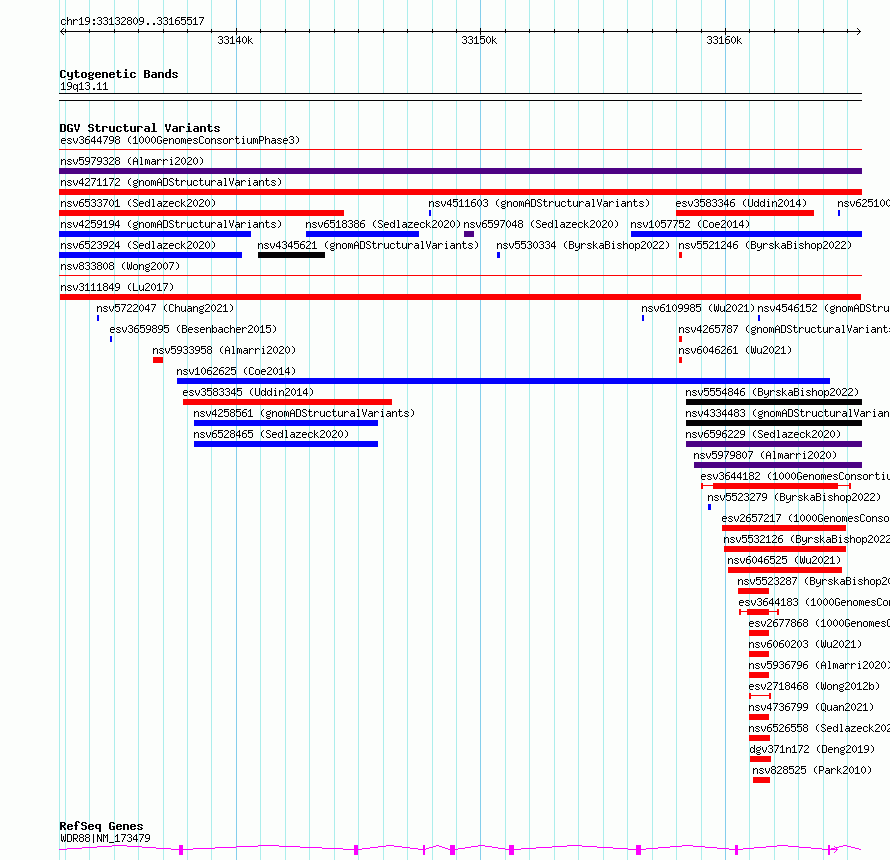Select the blue nsv6518386 Sedlazeck2020 bar

362,234
